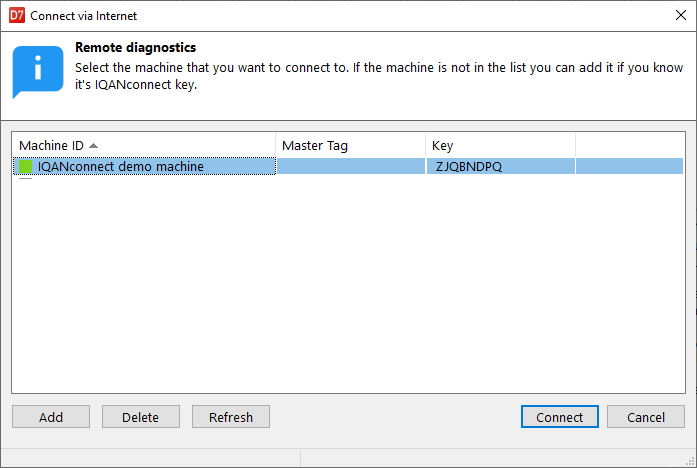
Task: Click the empty area of the machine list
Action: point(348,284)
